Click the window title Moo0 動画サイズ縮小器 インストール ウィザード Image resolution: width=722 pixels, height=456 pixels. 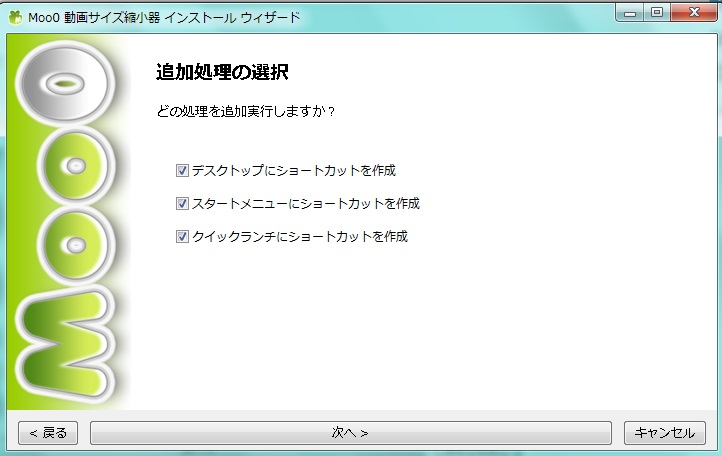point(164,18)
